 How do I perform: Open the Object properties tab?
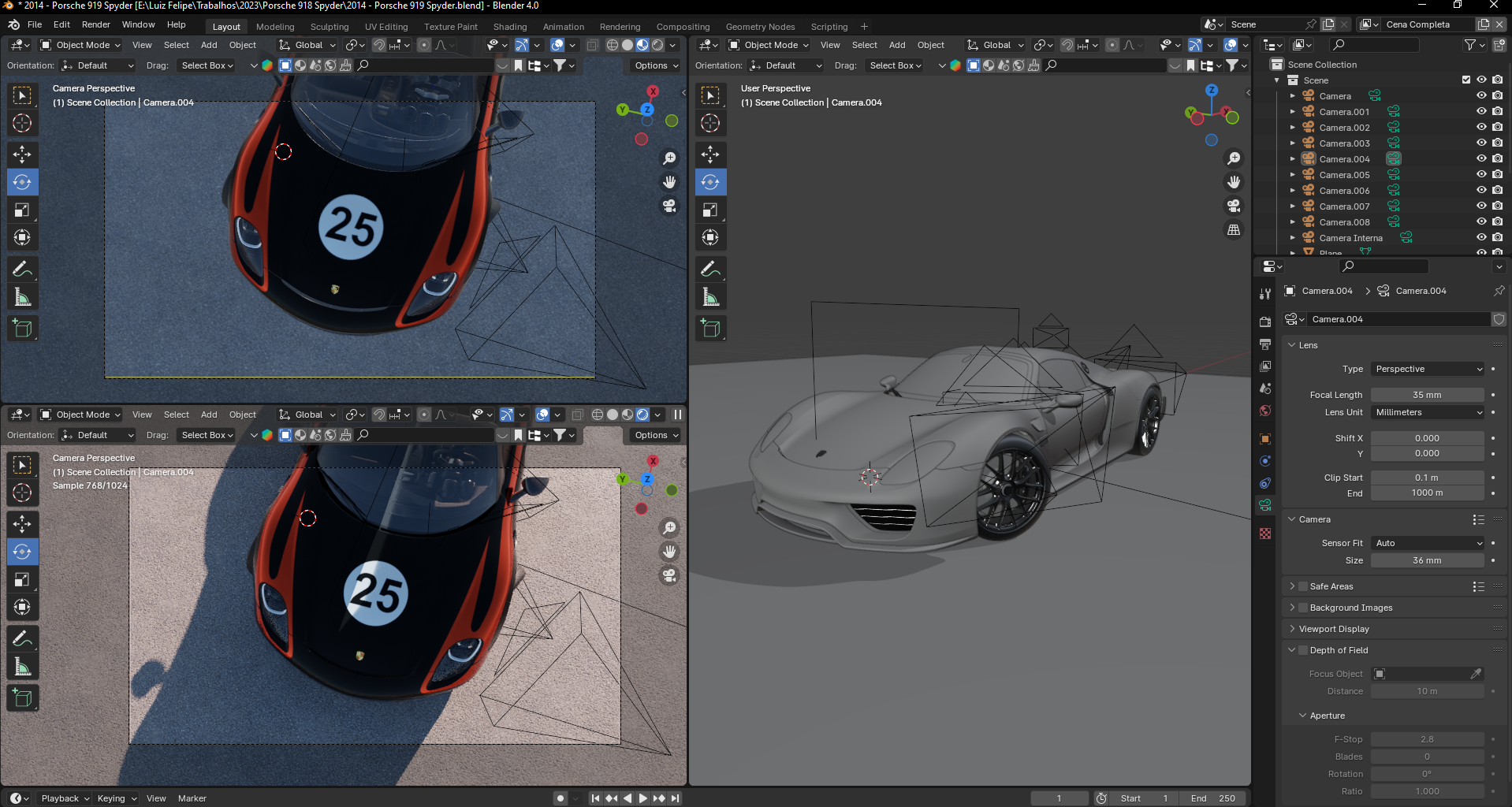pos(1265,439)
